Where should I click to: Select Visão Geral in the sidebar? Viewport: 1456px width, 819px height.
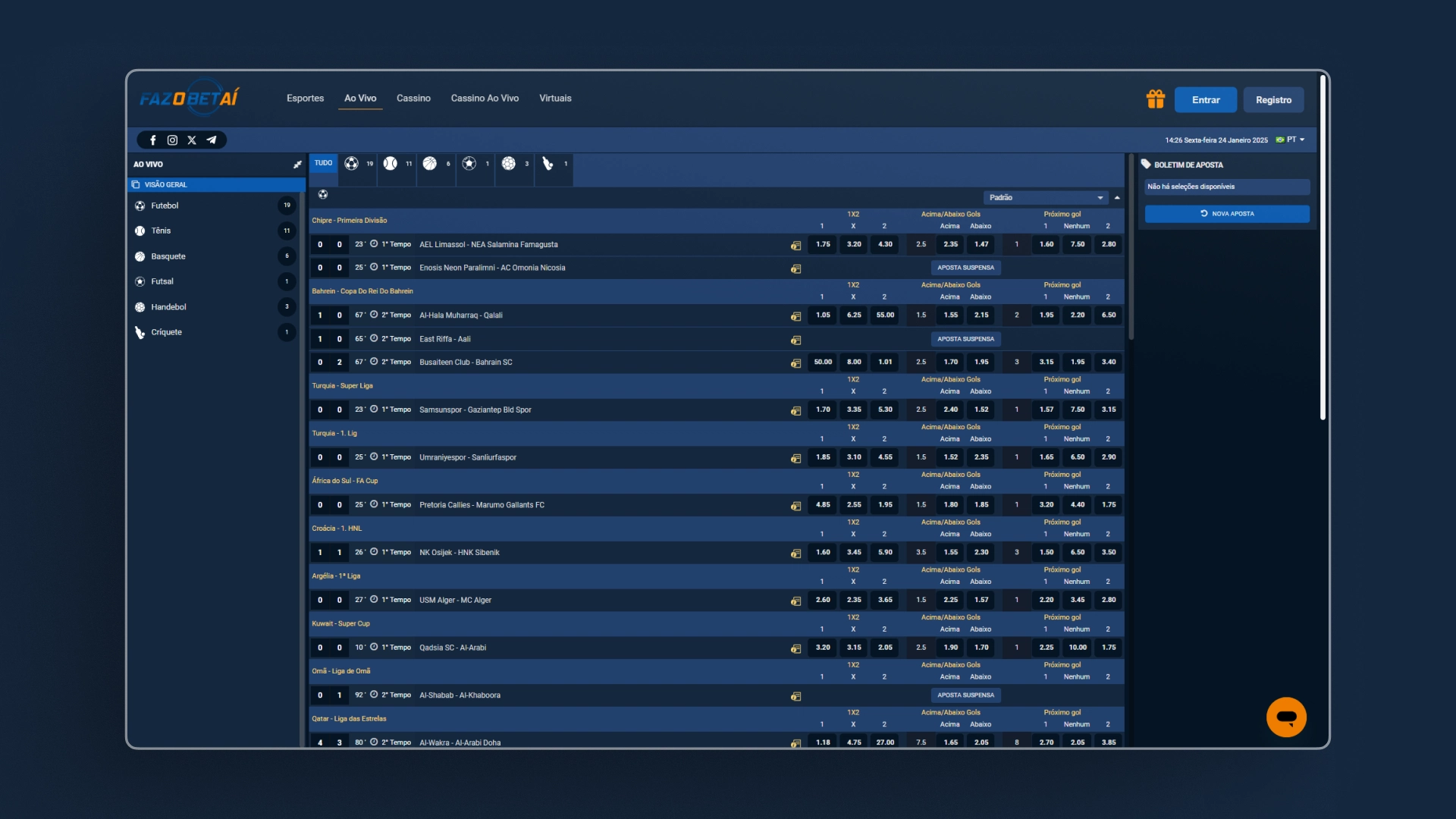(216, 184)
